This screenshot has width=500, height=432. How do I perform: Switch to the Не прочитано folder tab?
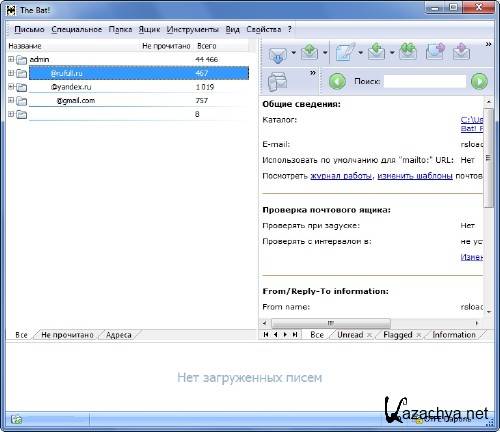coord(67,335)
